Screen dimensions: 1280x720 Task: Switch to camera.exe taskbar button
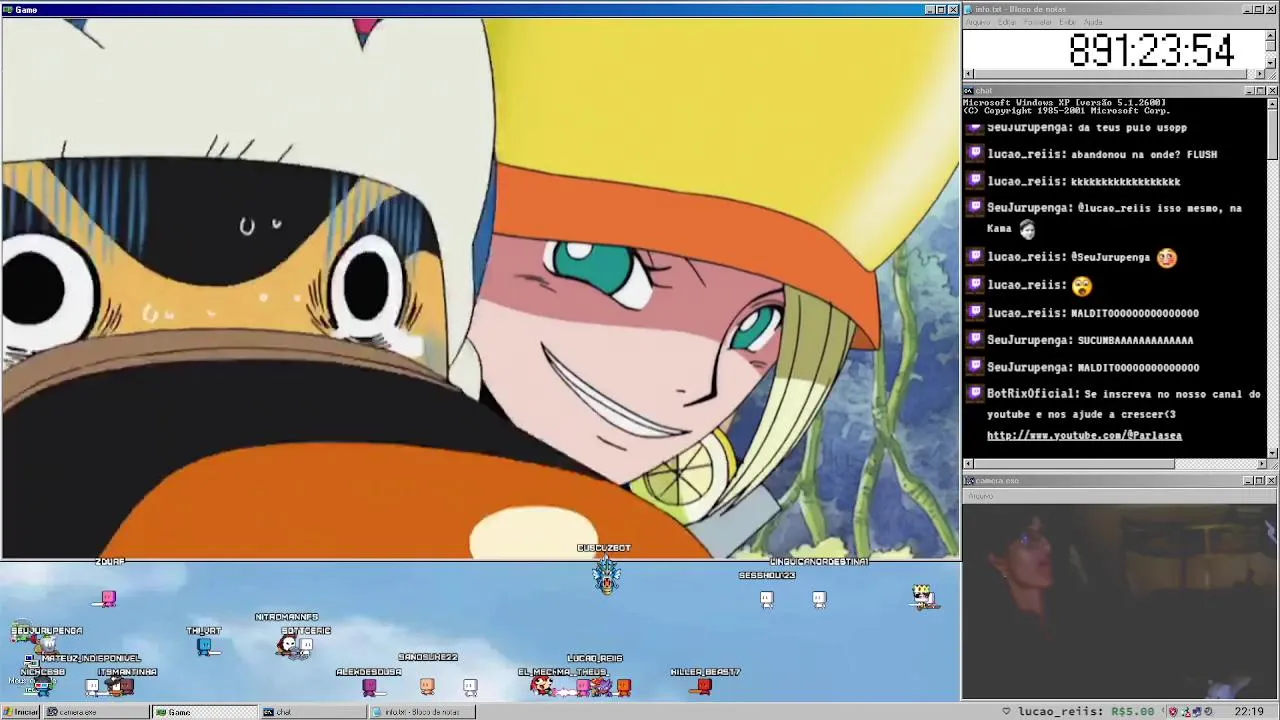97,712
